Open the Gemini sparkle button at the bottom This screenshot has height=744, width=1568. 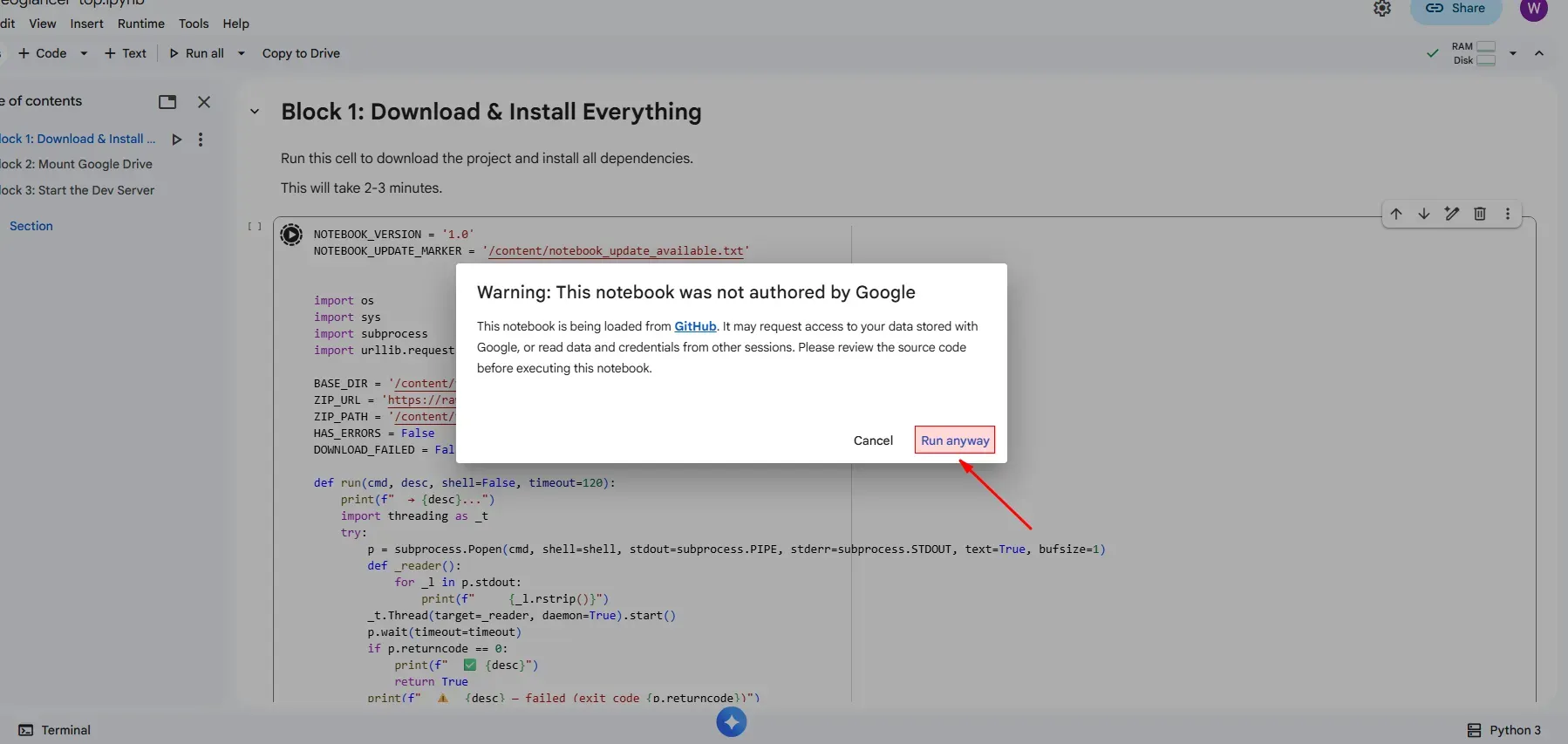pyautogui.click(x=732, y=722)
